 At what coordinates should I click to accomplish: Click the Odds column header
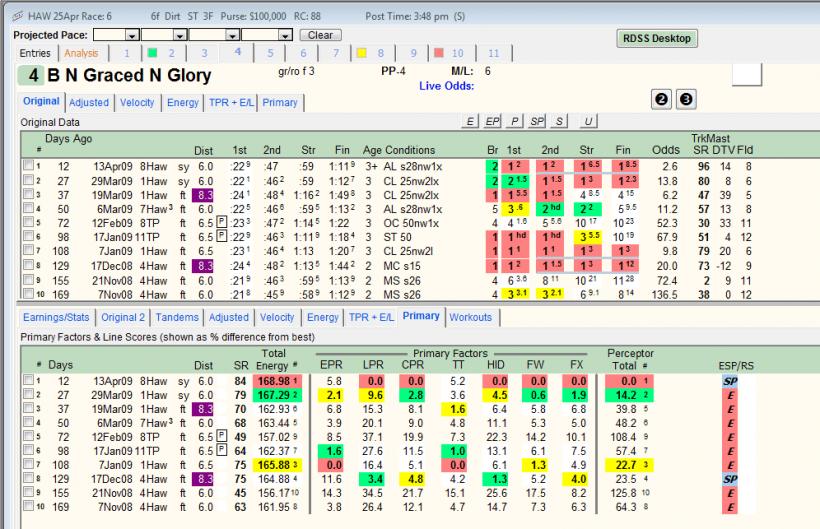(x=666, y=150)
